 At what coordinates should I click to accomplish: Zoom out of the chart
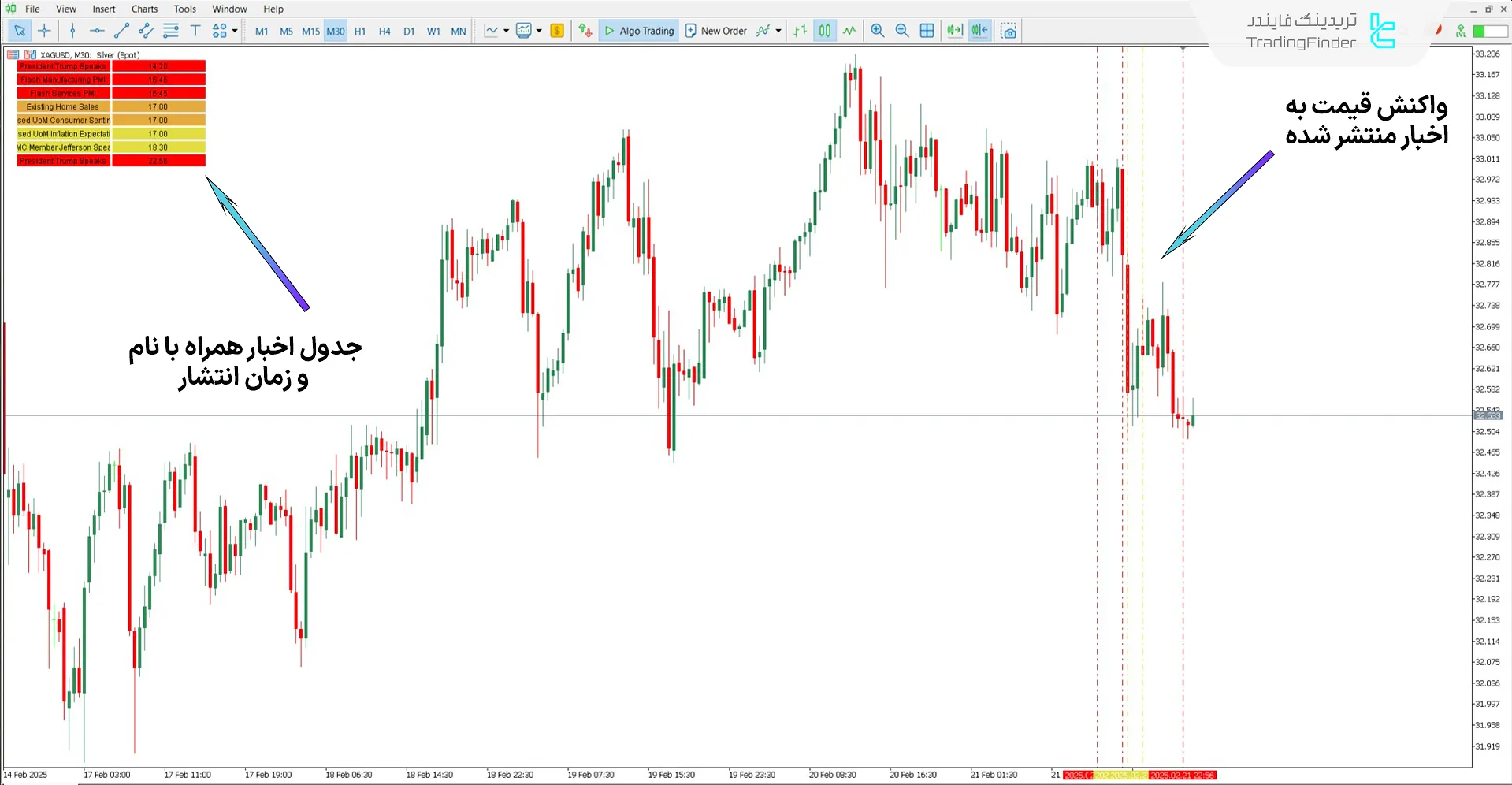pos(902,31)
